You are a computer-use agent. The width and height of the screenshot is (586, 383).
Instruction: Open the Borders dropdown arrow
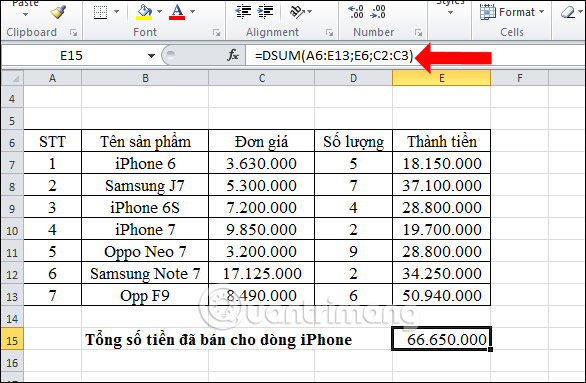(x=116, y=12)
